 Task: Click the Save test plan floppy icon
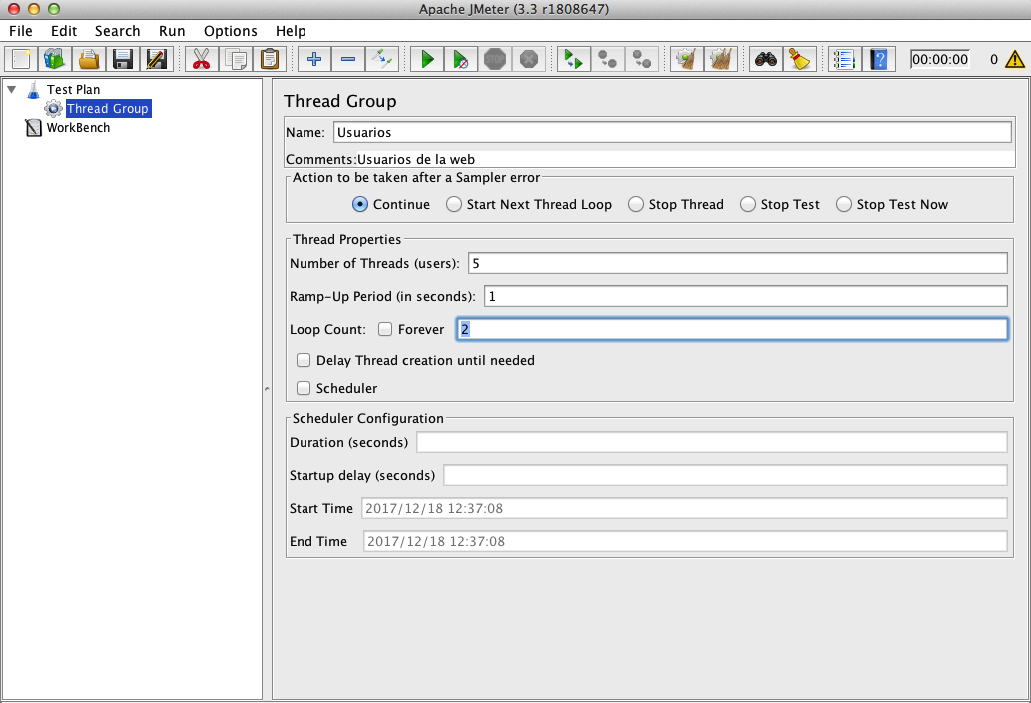[122, 59]
